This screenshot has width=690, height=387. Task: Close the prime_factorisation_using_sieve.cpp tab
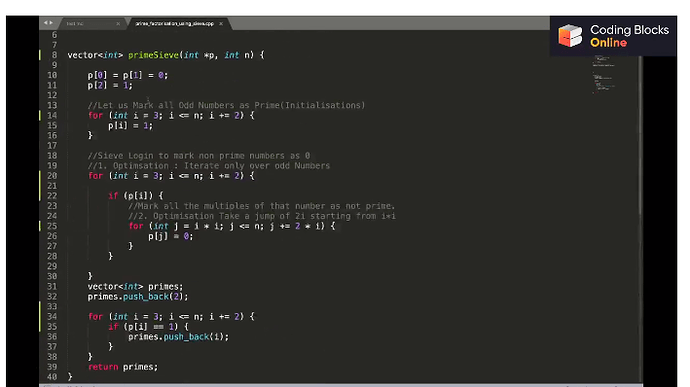coord(221,23)
